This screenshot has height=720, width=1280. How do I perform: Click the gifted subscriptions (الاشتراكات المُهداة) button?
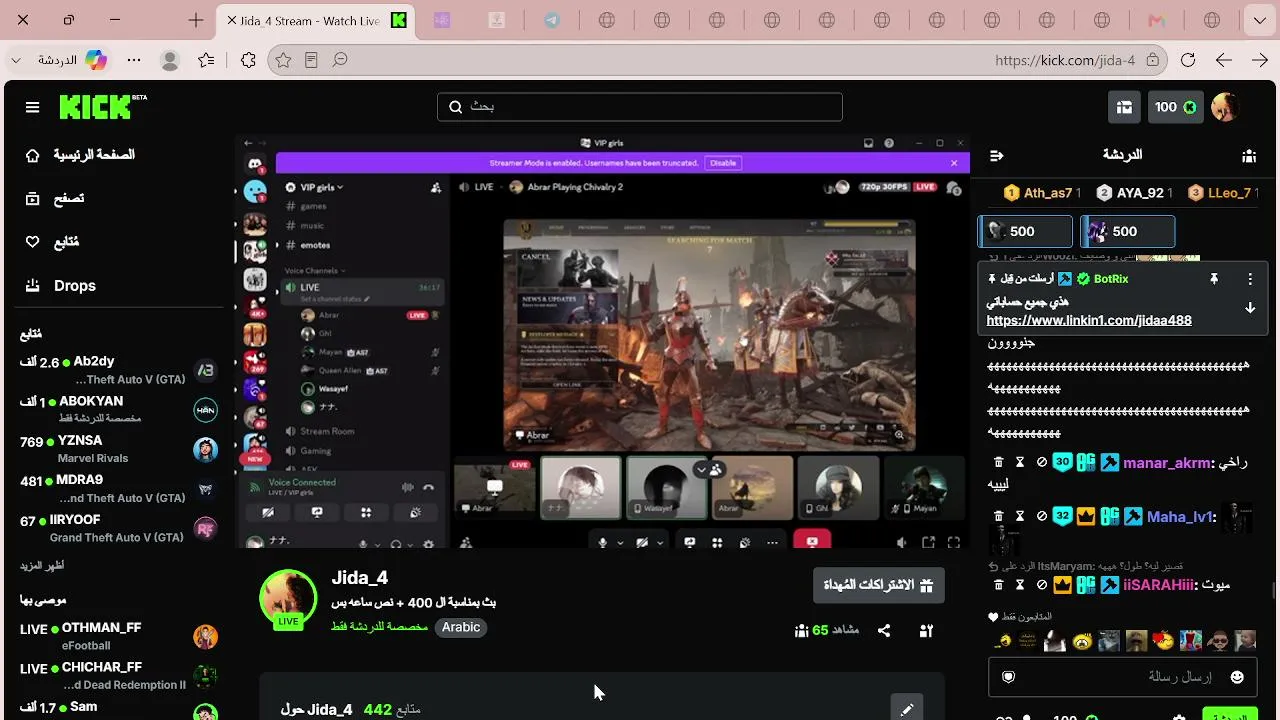[x=878, y=585]
